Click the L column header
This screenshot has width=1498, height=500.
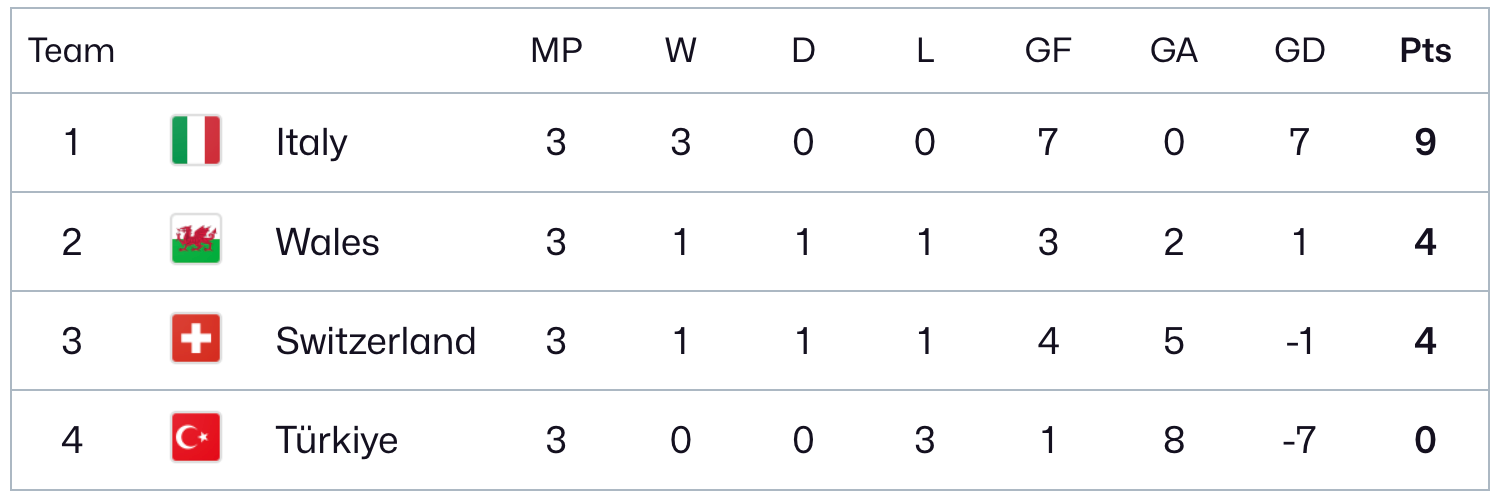coord(925,51)
